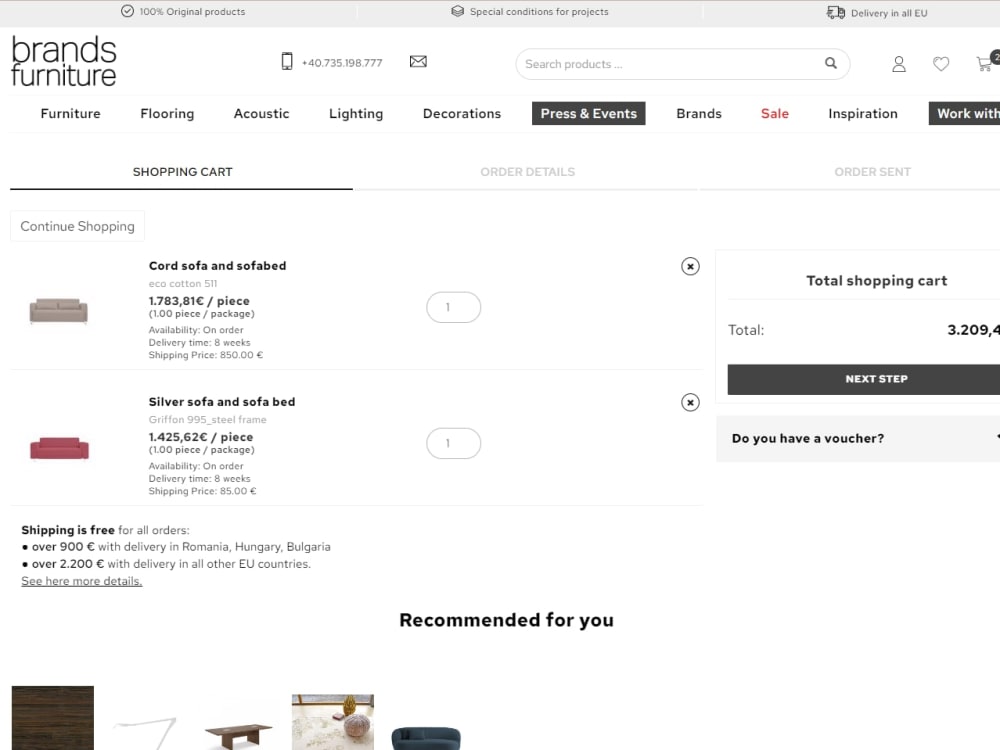This screenshot has height=750, width=1000.
Task: Open the Inspiration menu item
Action: click(x=863, y=114)
